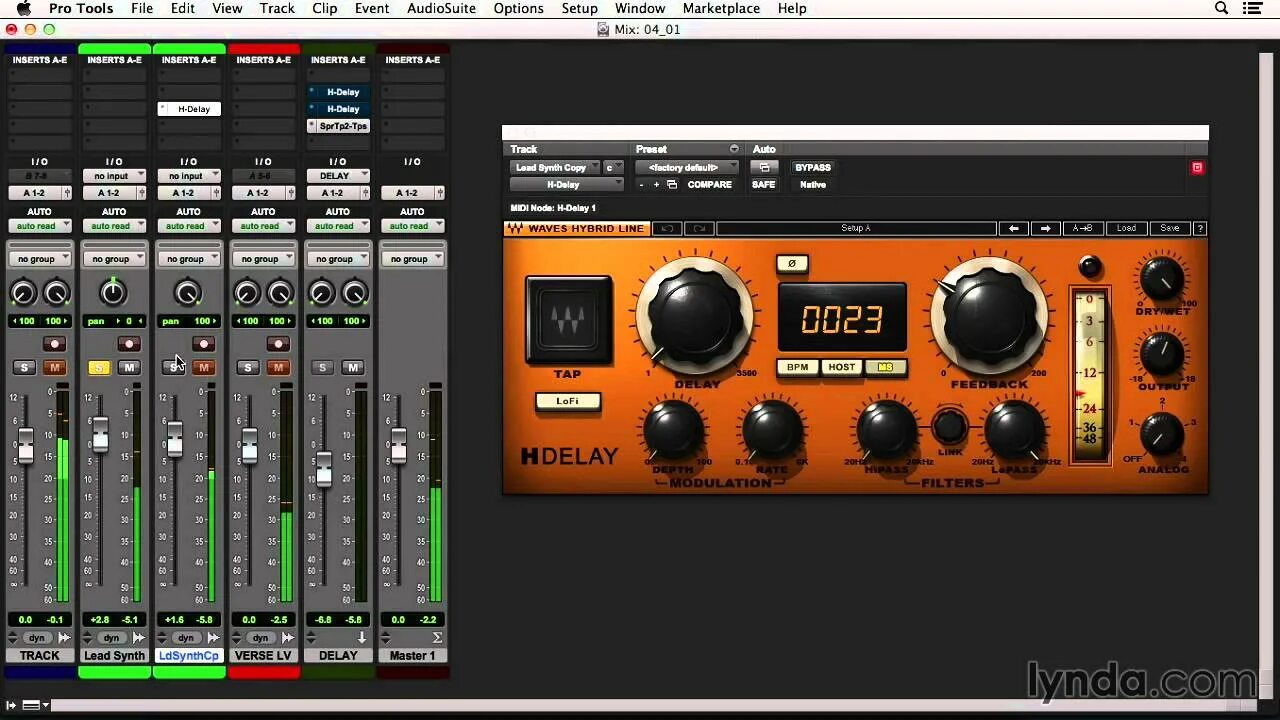Open the Apple menu
The image size is (1280, 720).
[x=24, y=8]
